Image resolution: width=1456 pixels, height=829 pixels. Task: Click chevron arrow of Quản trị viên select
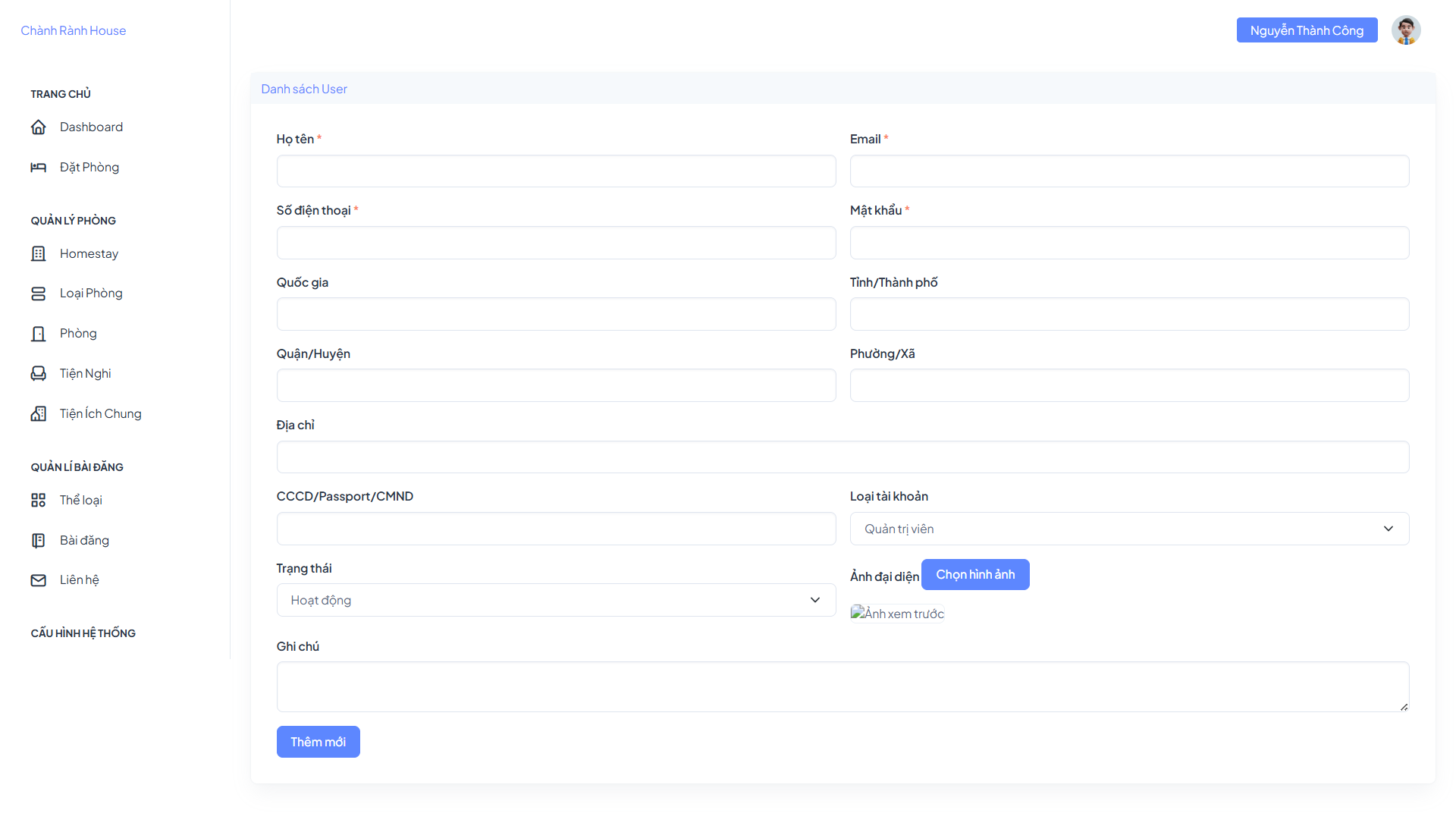click(x=1389, y=529)
